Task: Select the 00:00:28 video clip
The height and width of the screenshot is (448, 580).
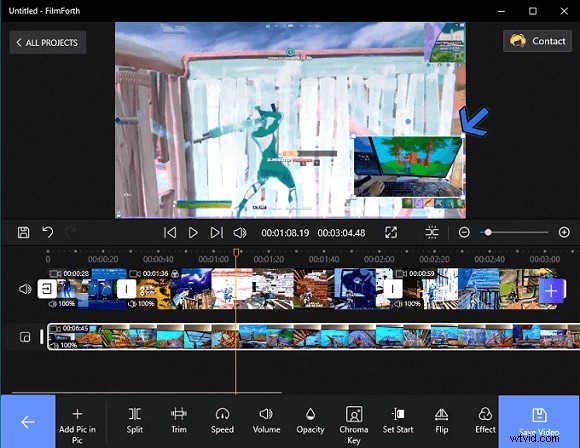Action: coord(87,289)
